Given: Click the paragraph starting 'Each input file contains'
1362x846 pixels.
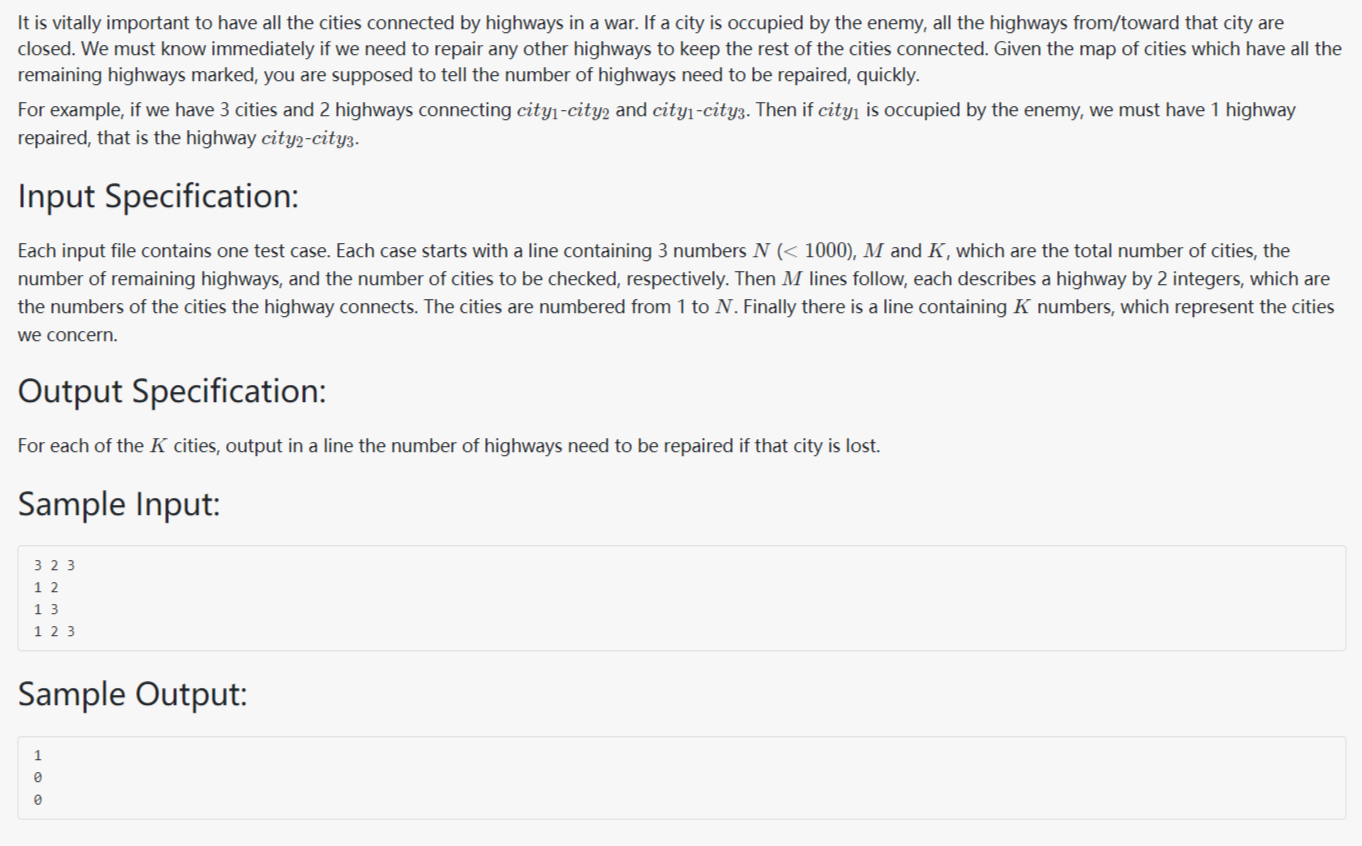Looking at the screenshot, I should [x=676, y=293].
